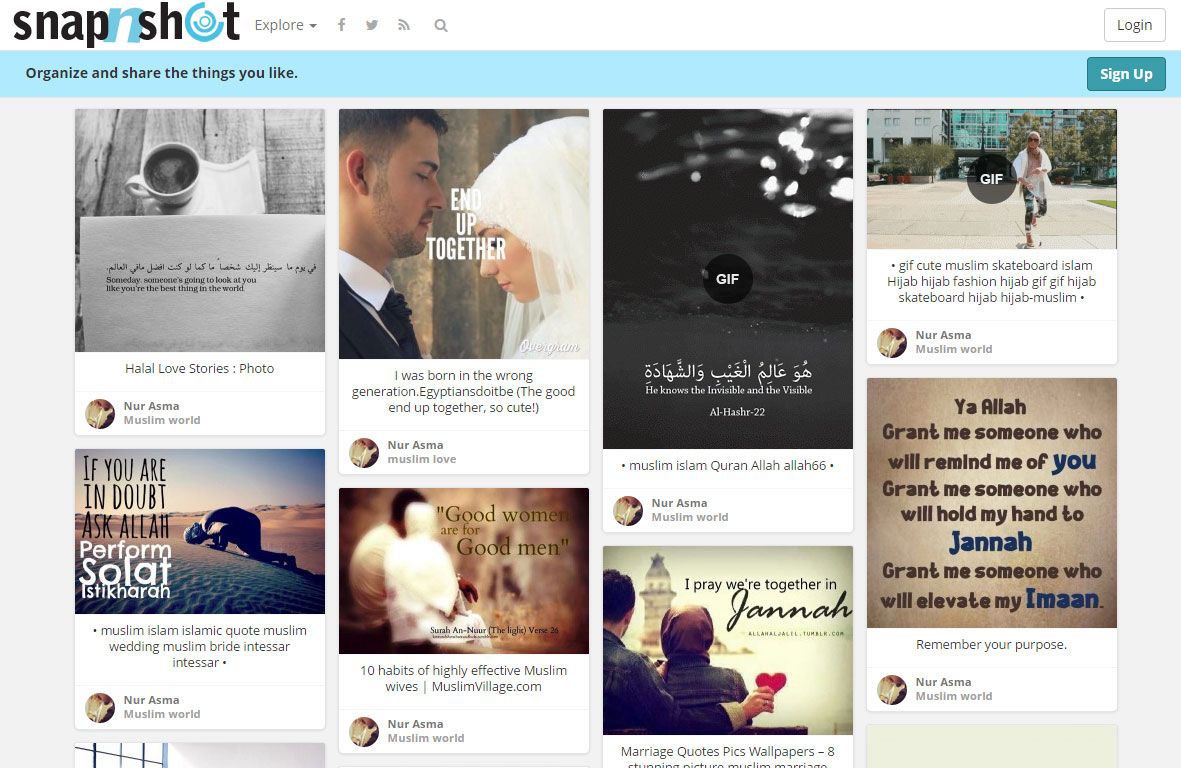Open the "Halal Love Stories : Photo" link
Image resolution: width=1181 pixels, height=768 pixels.
[199, 368]
